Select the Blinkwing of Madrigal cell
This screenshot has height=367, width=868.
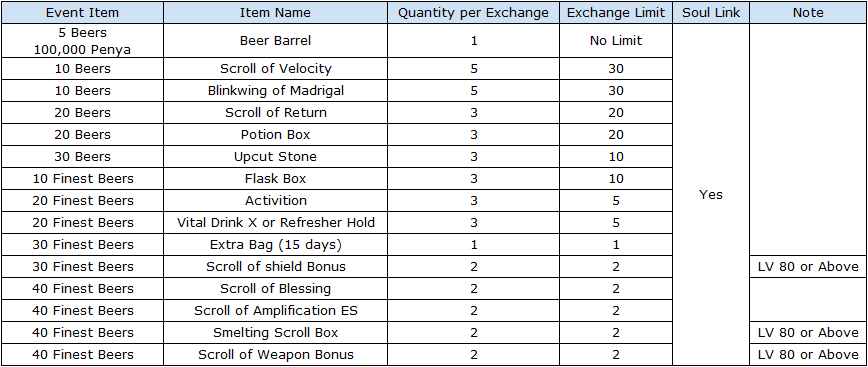tap(275, 90)
